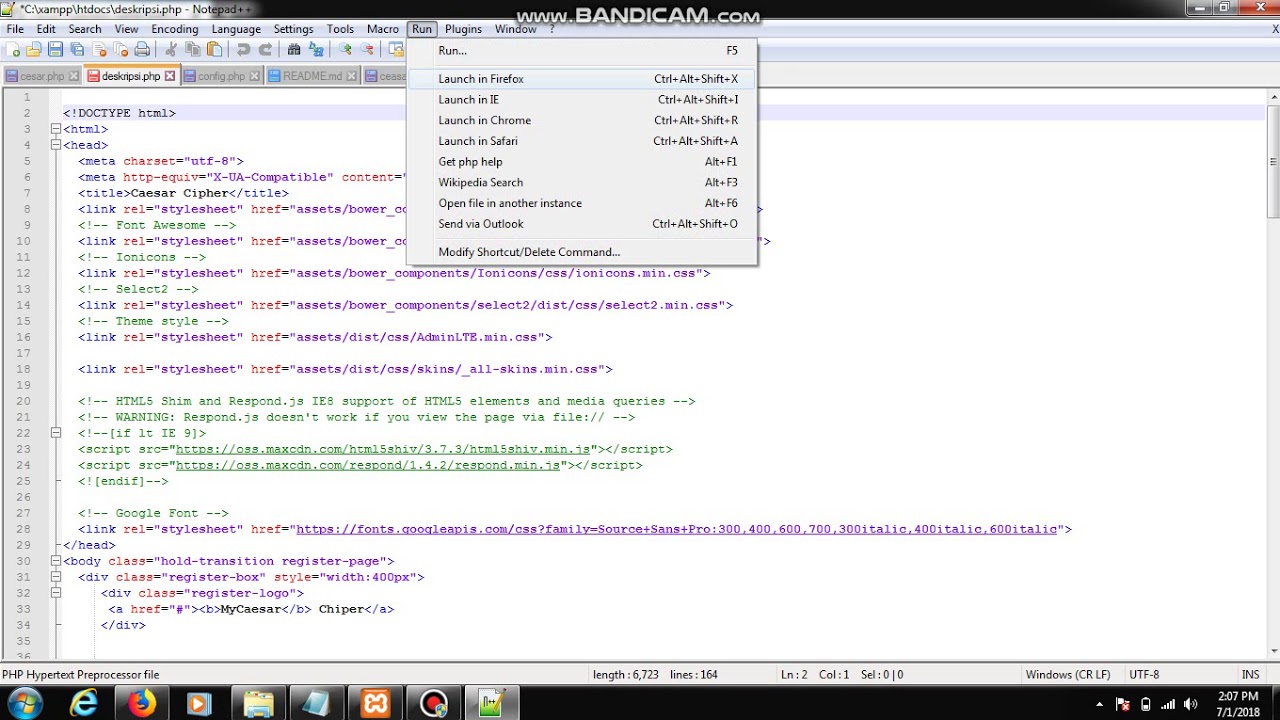
Task: Collapse the html fold marker on line 3
Action: click(55, 129)
